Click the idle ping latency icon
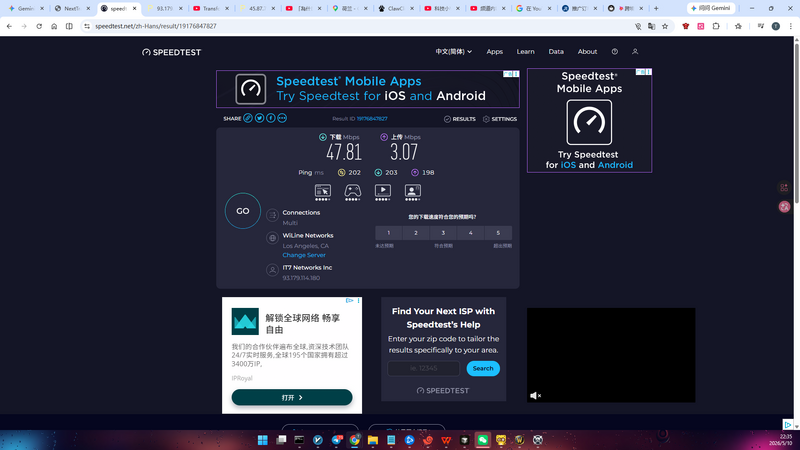This screenshot has width=800, height=450. (x=341, y=172)
